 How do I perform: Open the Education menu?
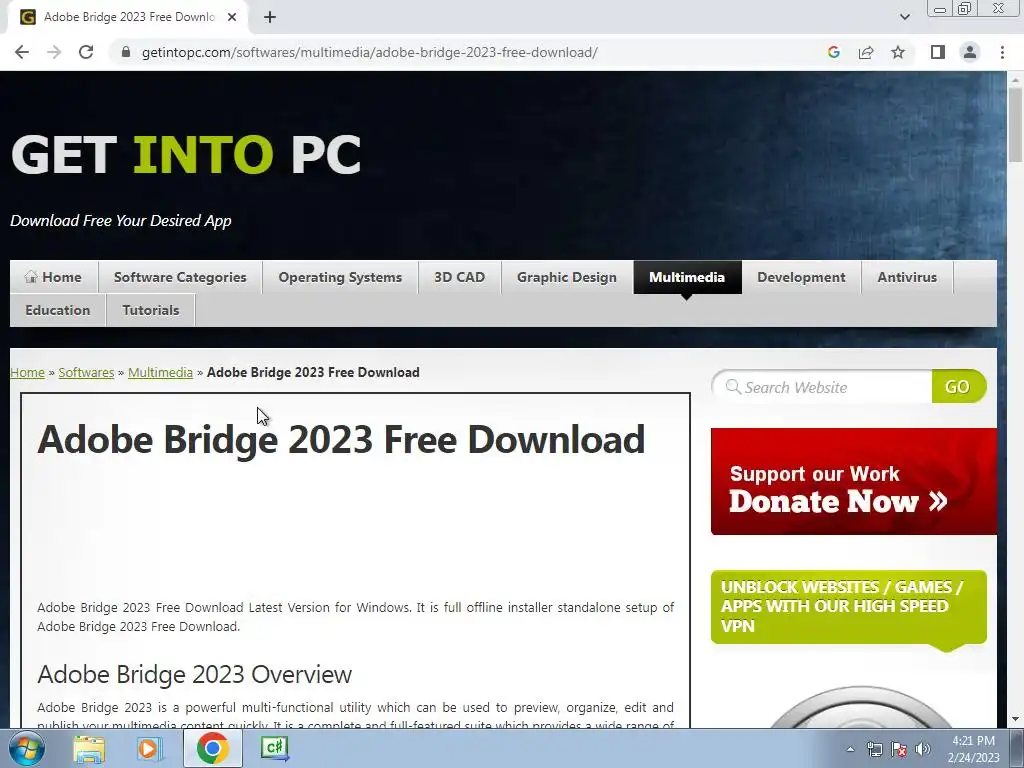click(57, 310)
